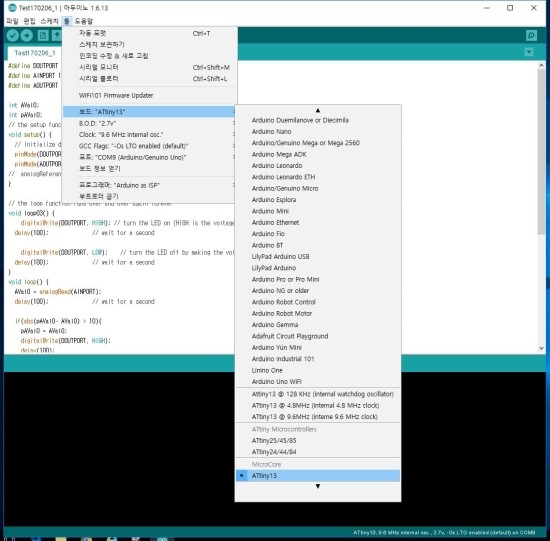Select Arduino Mega ADK board
550x541 pixels.
coord(318,154)
